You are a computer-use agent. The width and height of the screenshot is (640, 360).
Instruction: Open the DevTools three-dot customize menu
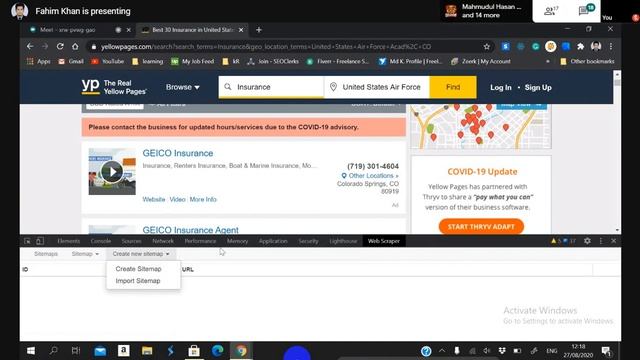pyautogui.click(x=601, y=241)
